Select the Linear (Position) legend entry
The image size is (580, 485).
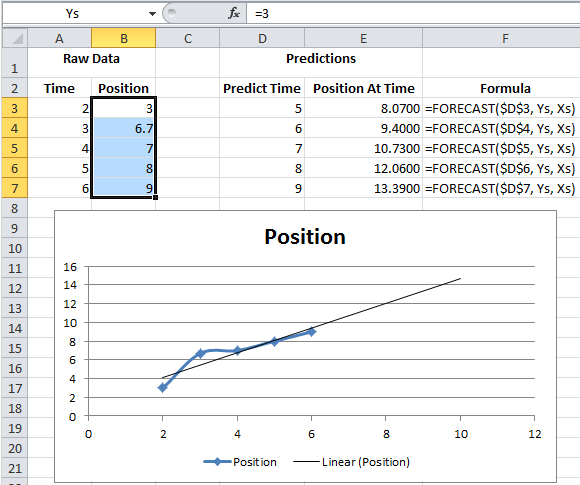tap(351, 462)
